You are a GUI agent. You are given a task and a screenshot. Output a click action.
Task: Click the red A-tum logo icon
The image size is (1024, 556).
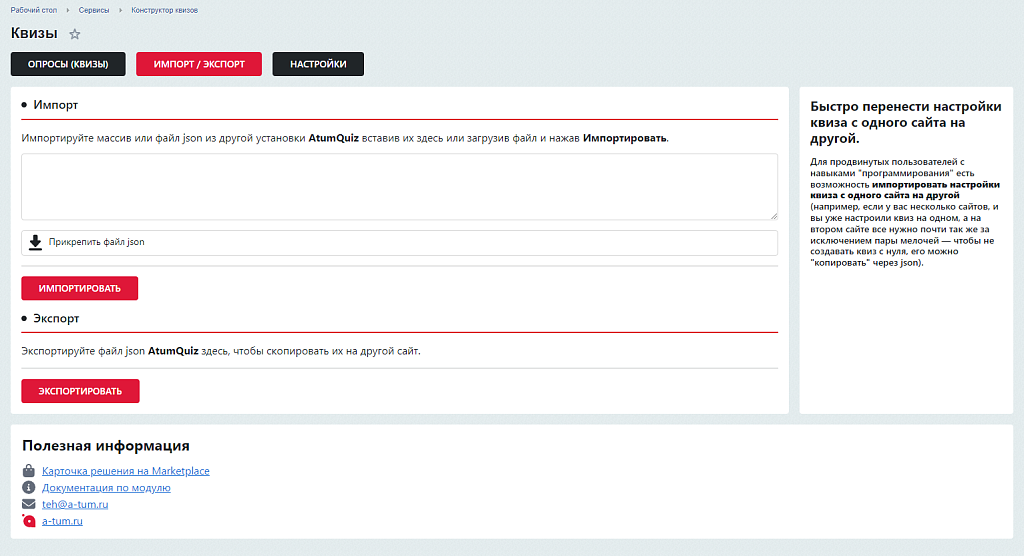29,521
